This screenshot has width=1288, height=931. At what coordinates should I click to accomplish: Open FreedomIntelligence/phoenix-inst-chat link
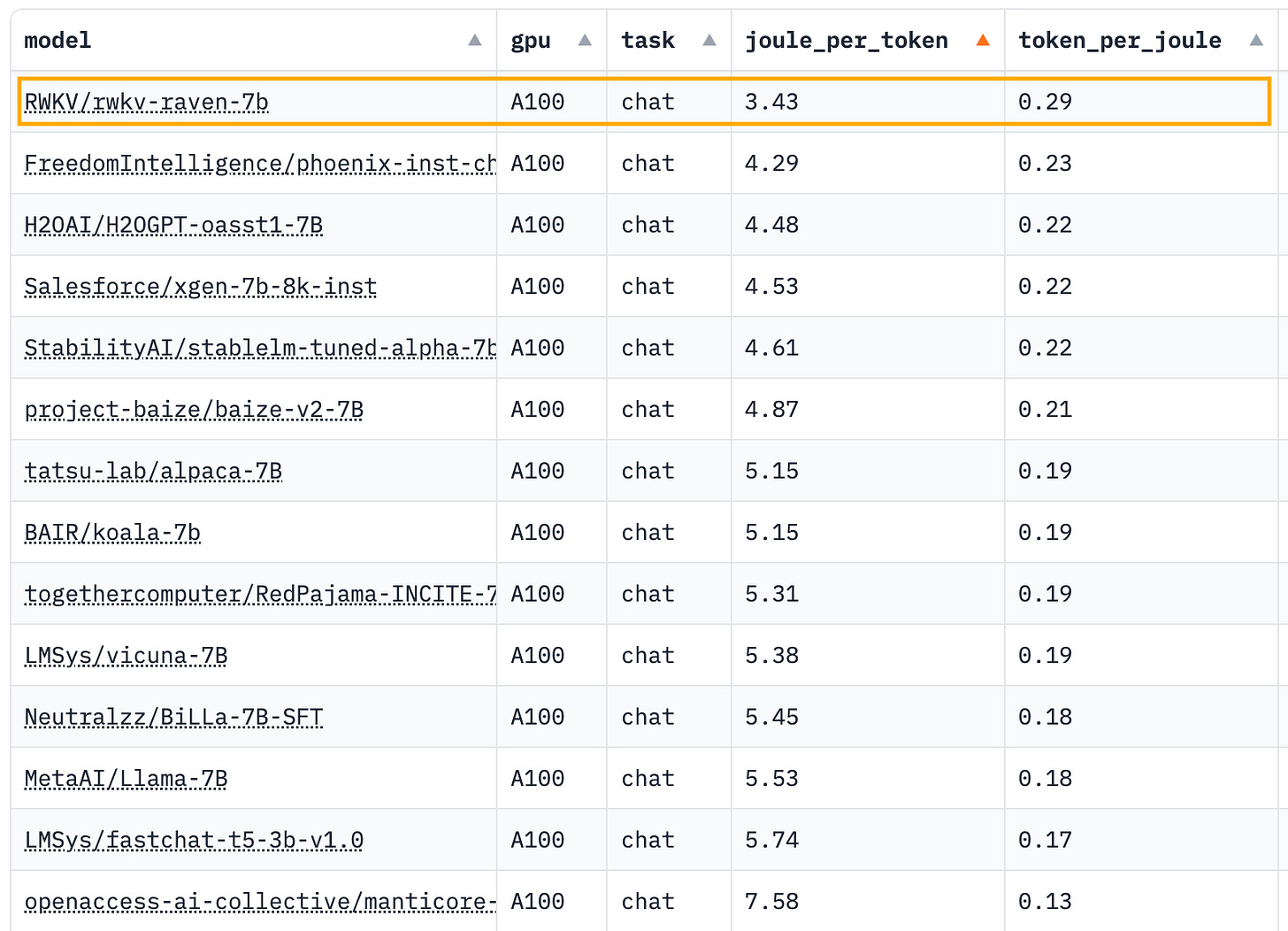coord(260,164)
